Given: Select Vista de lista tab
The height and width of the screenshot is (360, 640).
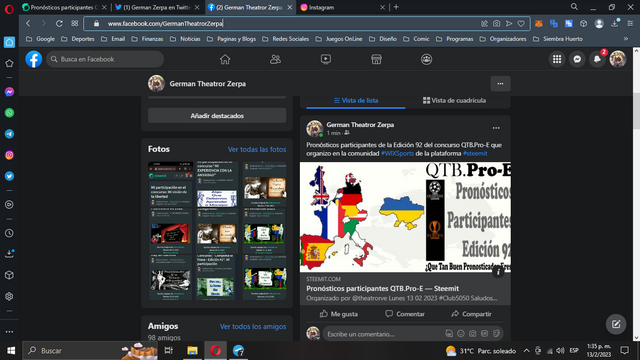Looking at the screenshot, I should pos(356,100).
